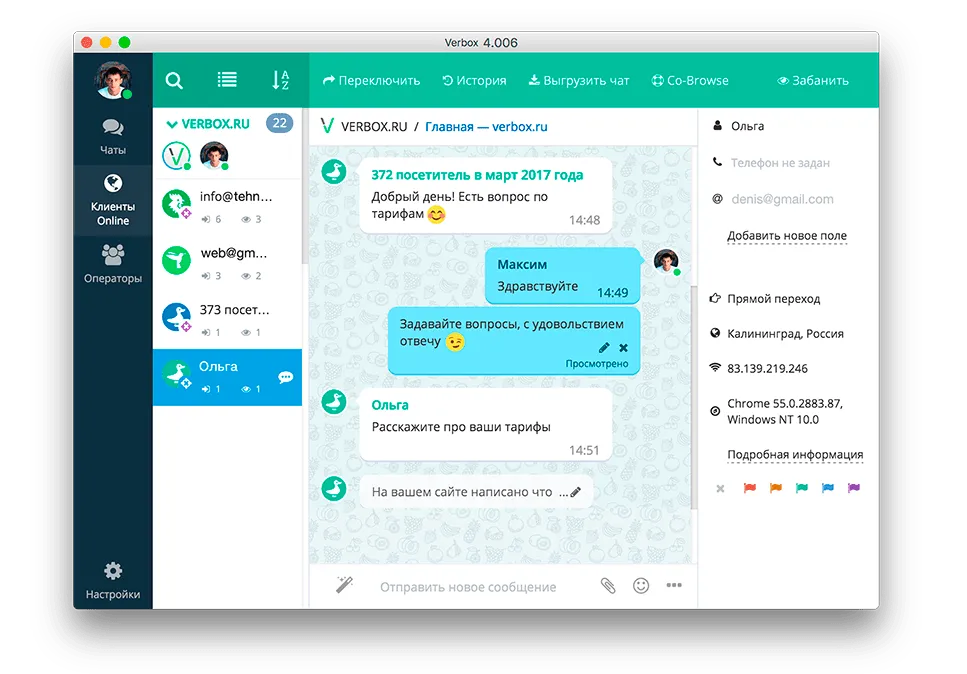Click the operator profile avatar
Viewport: 967px width, 674px height.
[113, 80]
